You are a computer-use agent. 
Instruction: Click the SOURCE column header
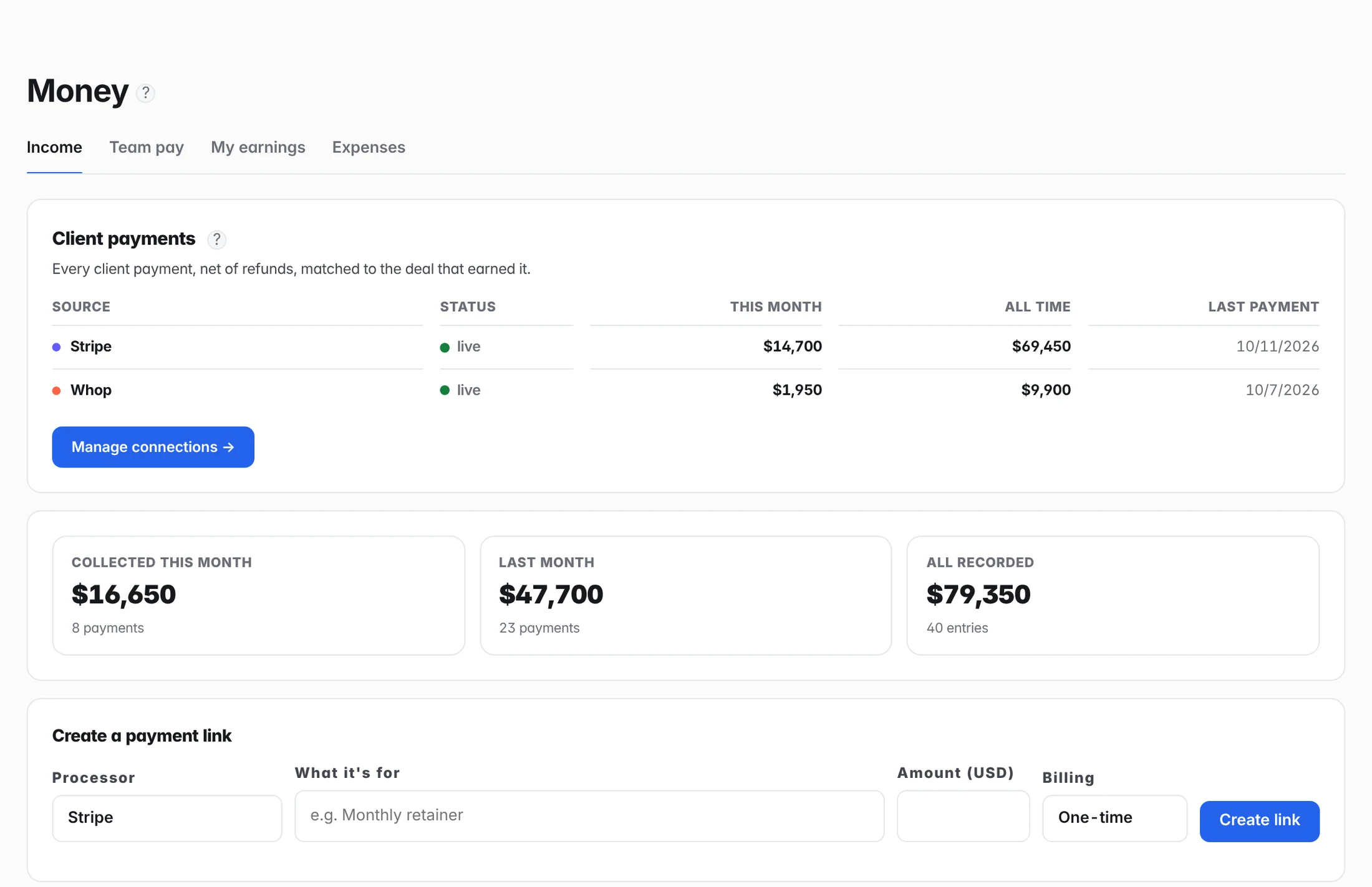(81, 307)
